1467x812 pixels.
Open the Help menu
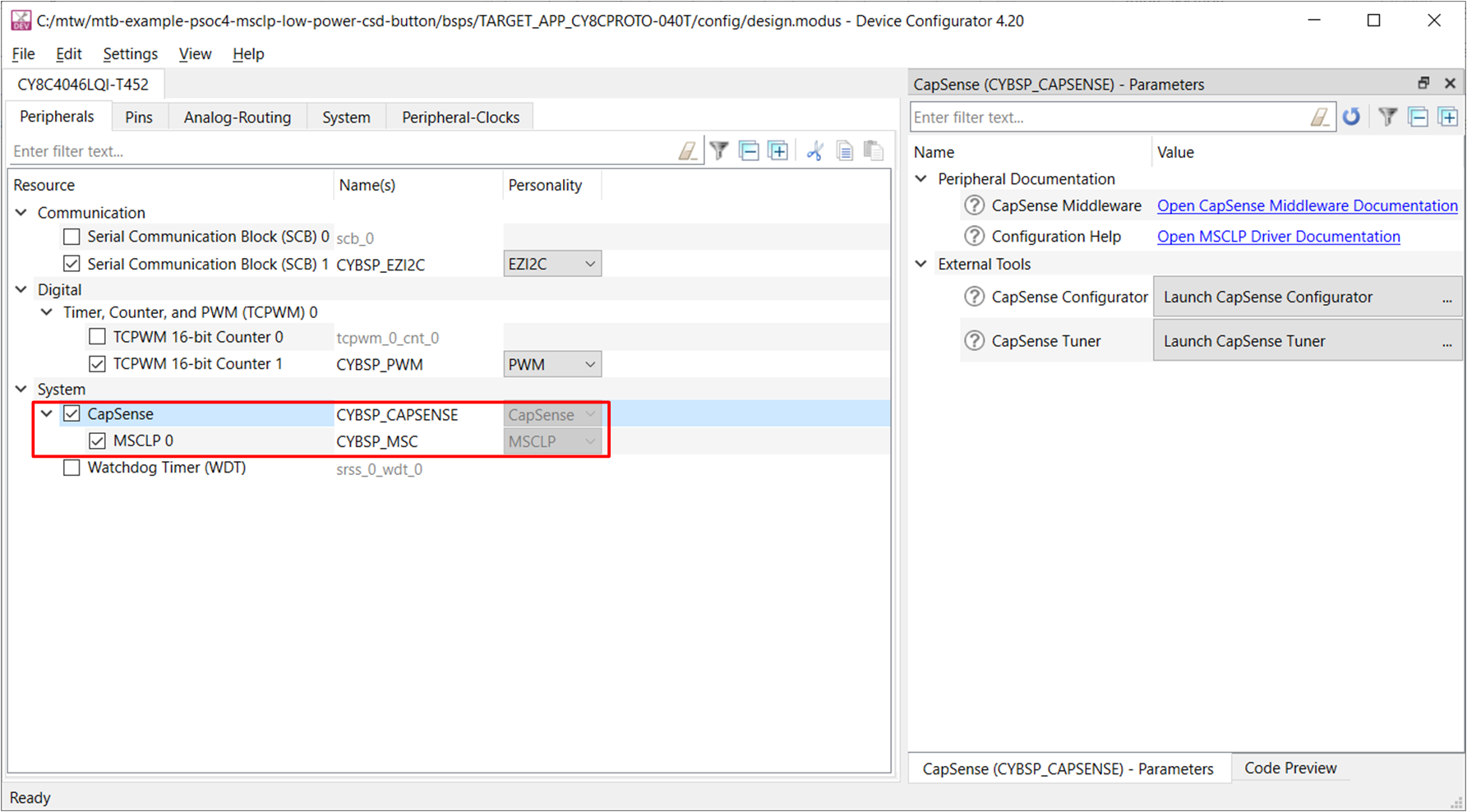pos(248,54)
